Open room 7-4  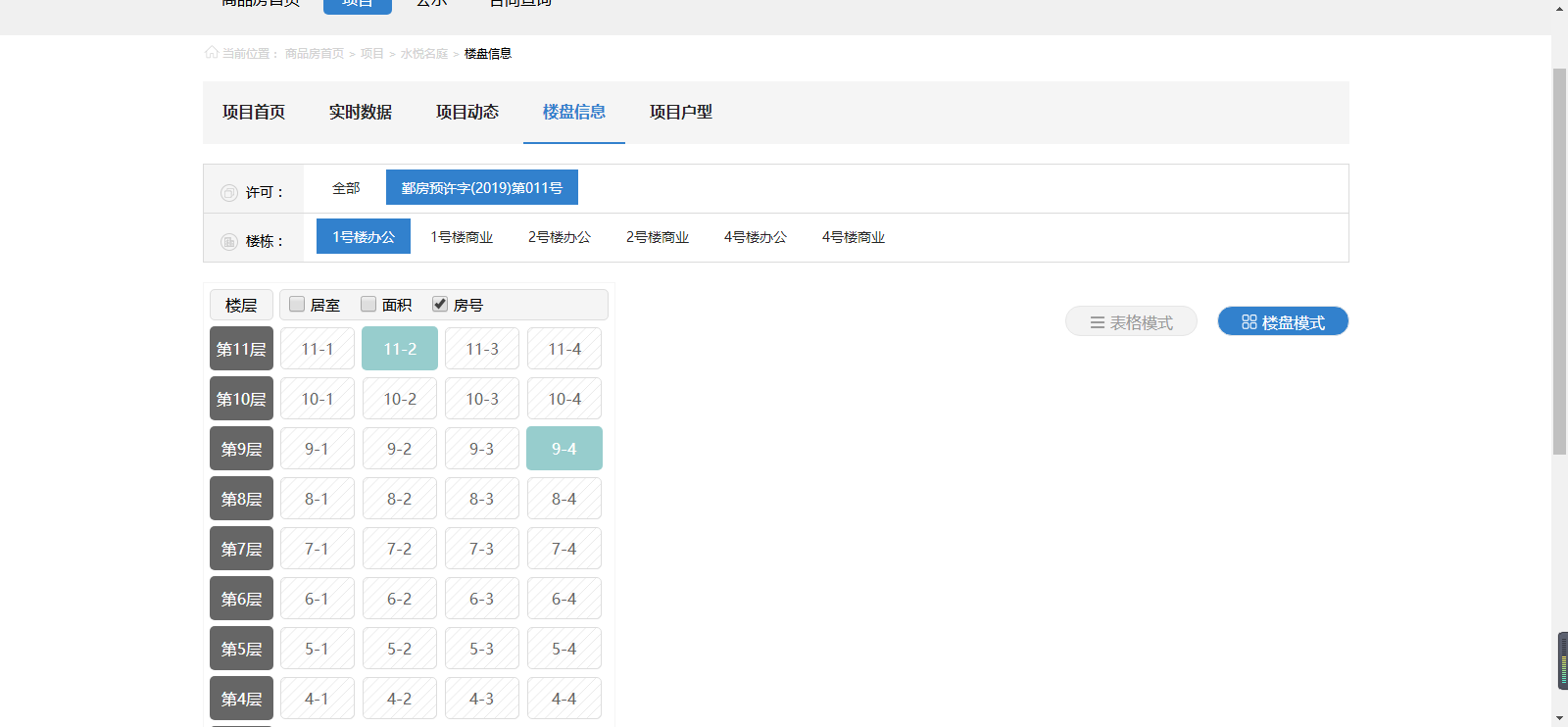[x=564, y=549]
